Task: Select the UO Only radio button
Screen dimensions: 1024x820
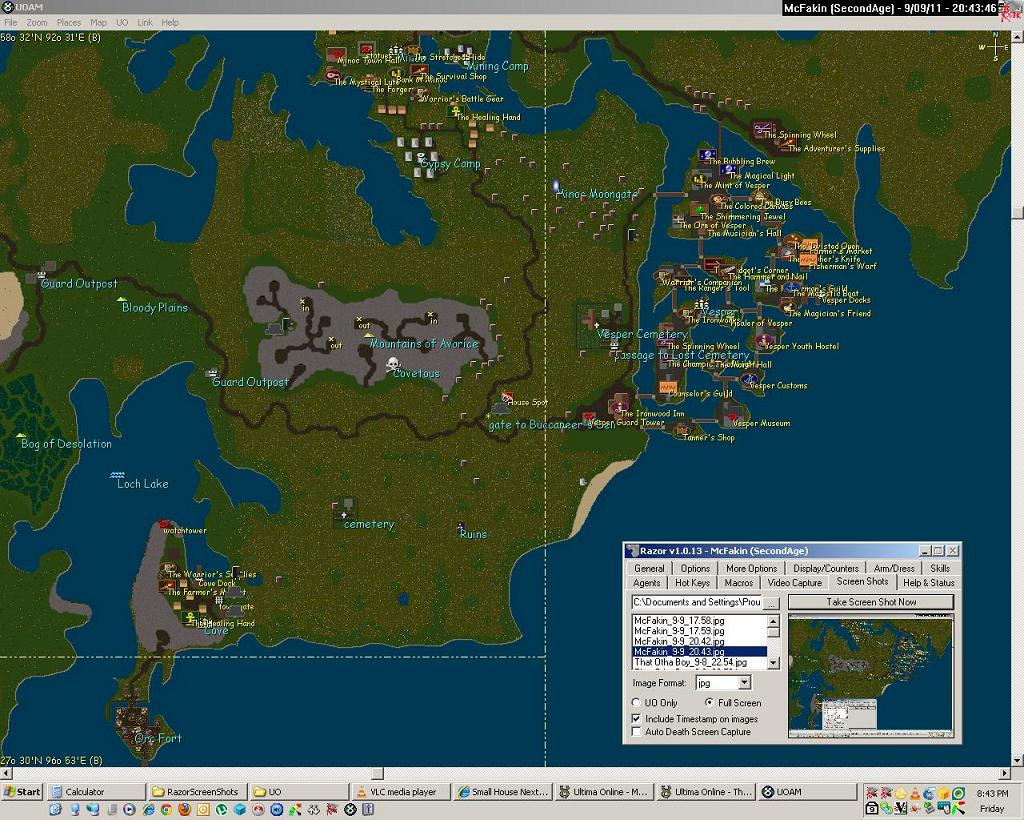Action: coord(638,703)
